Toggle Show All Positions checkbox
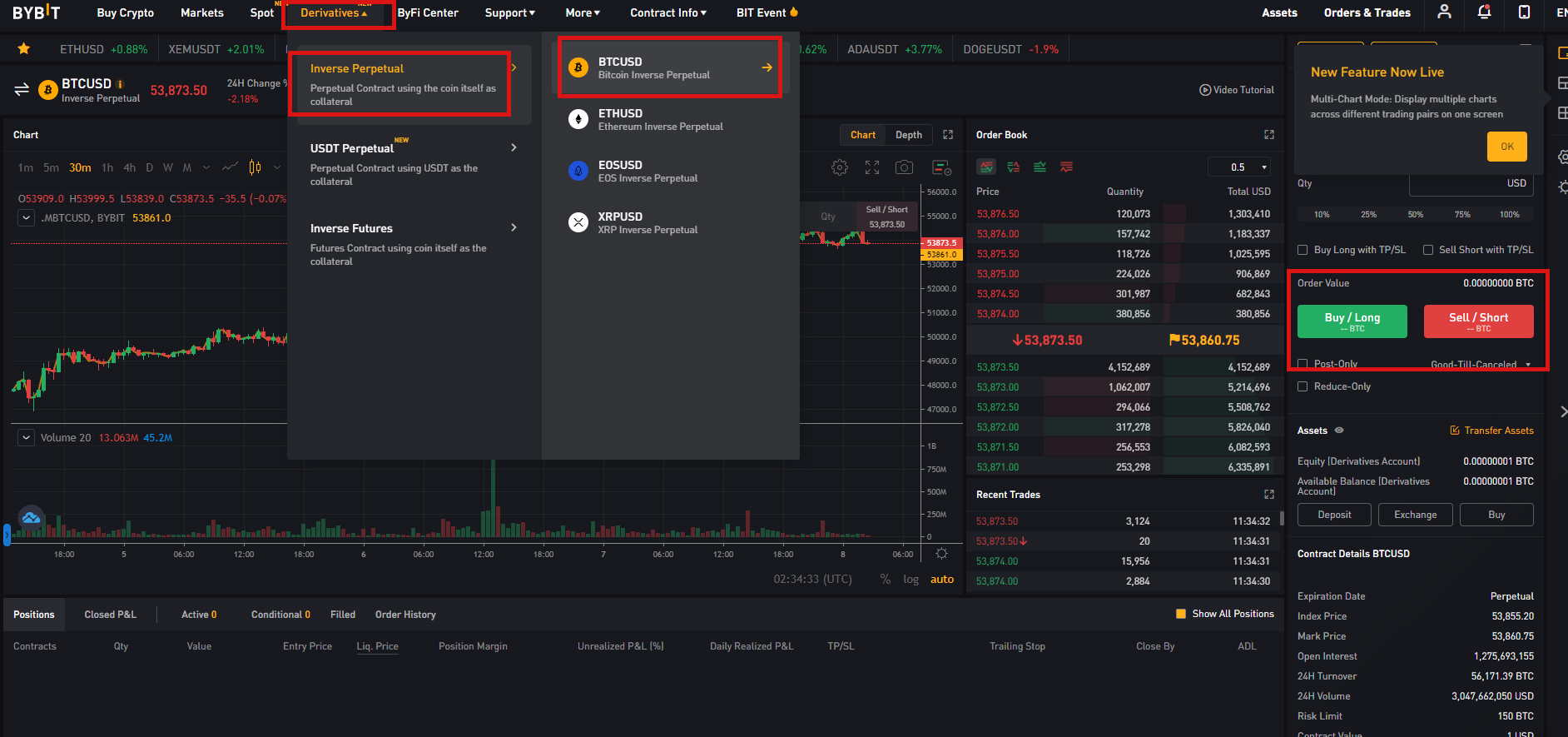The width and height of the screenshot is (1568, 737). click(x=1180, y=614)
